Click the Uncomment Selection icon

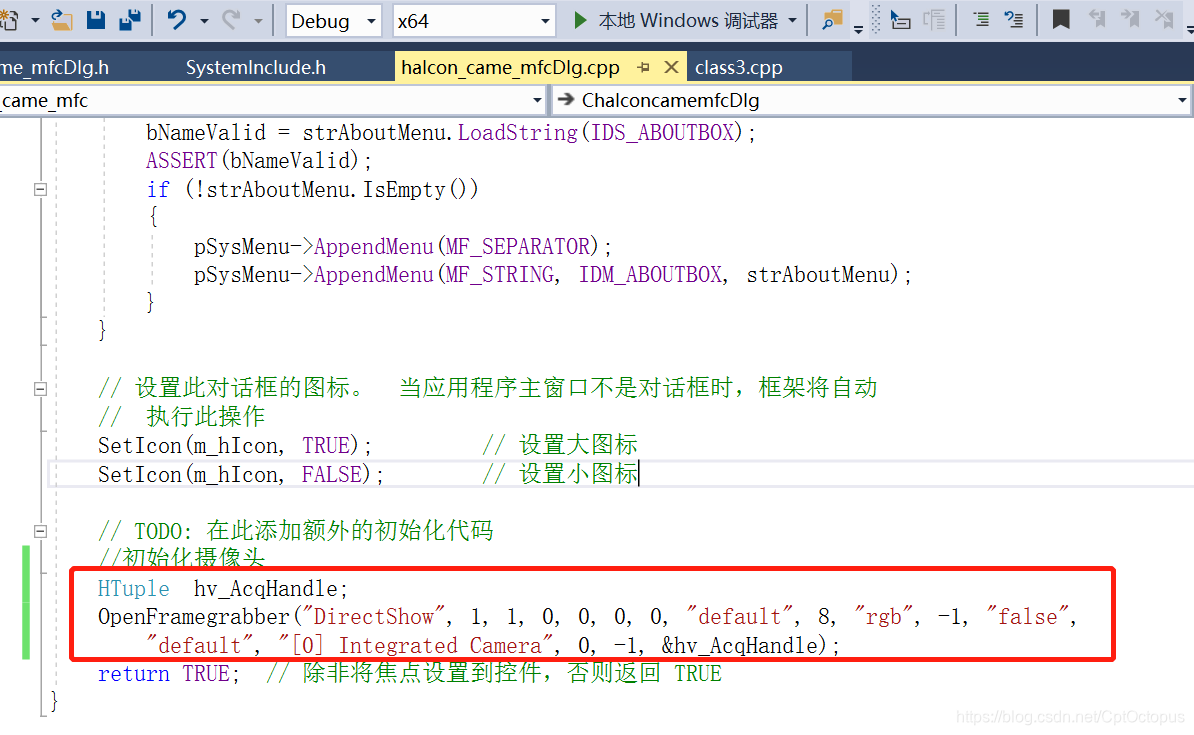click(x=1014, y=20)
